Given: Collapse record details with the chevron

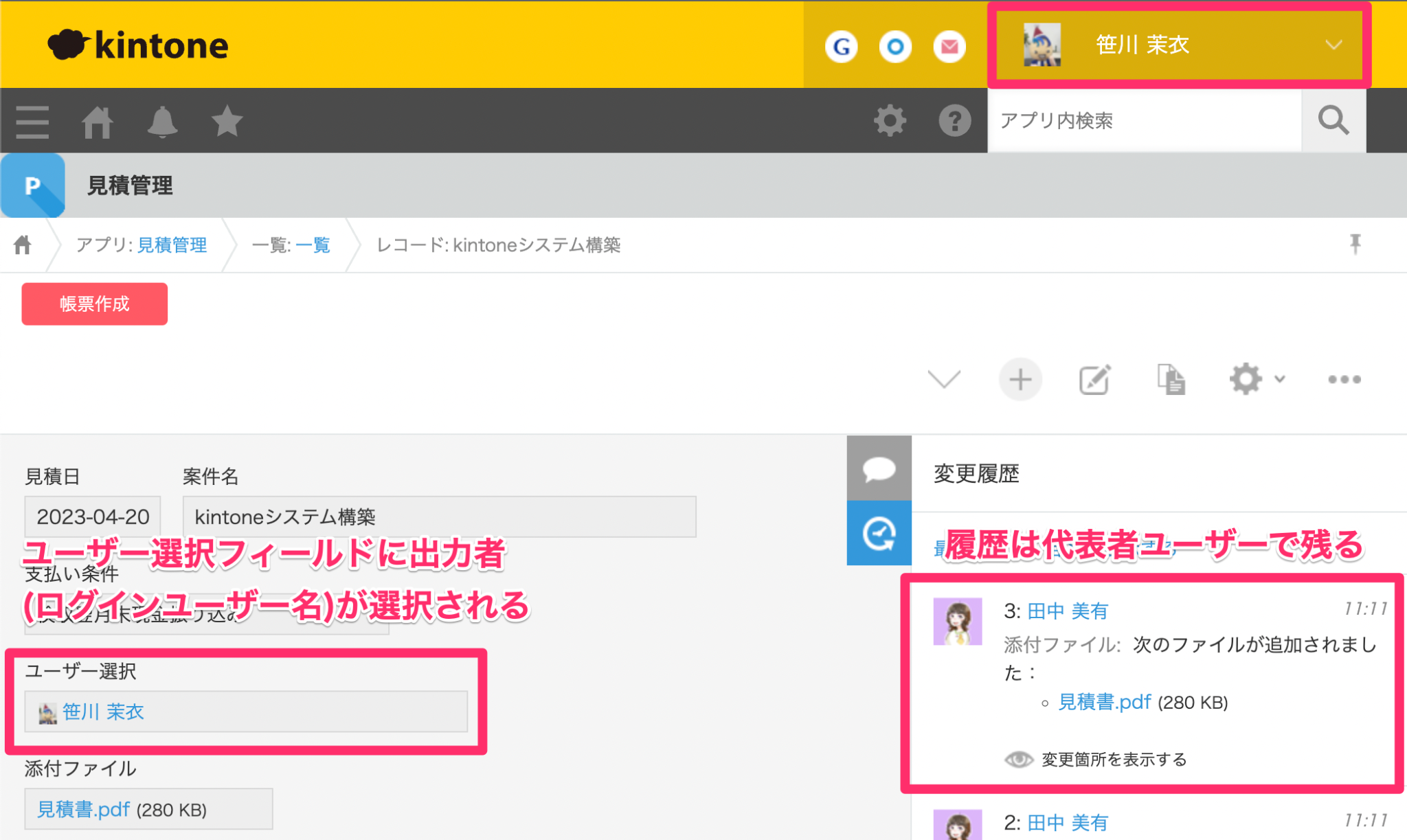Looking at the screenshot, I should (944, 379).
